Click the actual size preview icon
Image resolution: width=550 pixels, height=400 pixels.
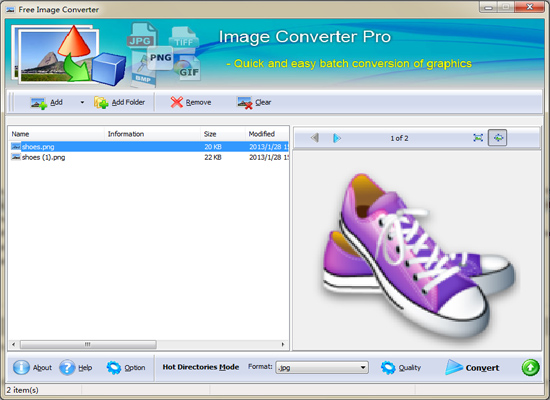[478, 138]
